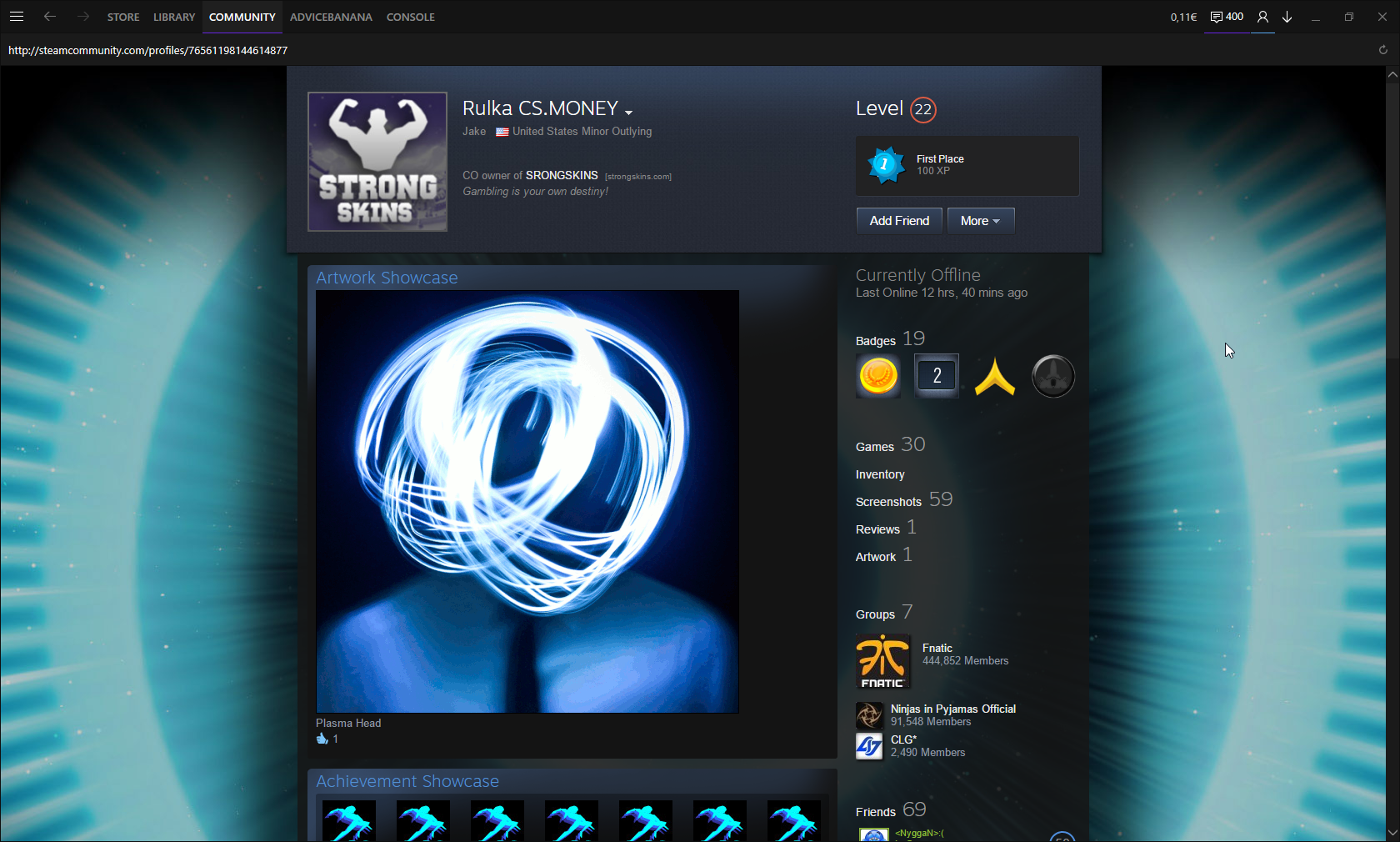Image resolution: width=1400 pixels, height=842 pixels.
Task: Open the friends list person icon
Action: point(1262,17)
